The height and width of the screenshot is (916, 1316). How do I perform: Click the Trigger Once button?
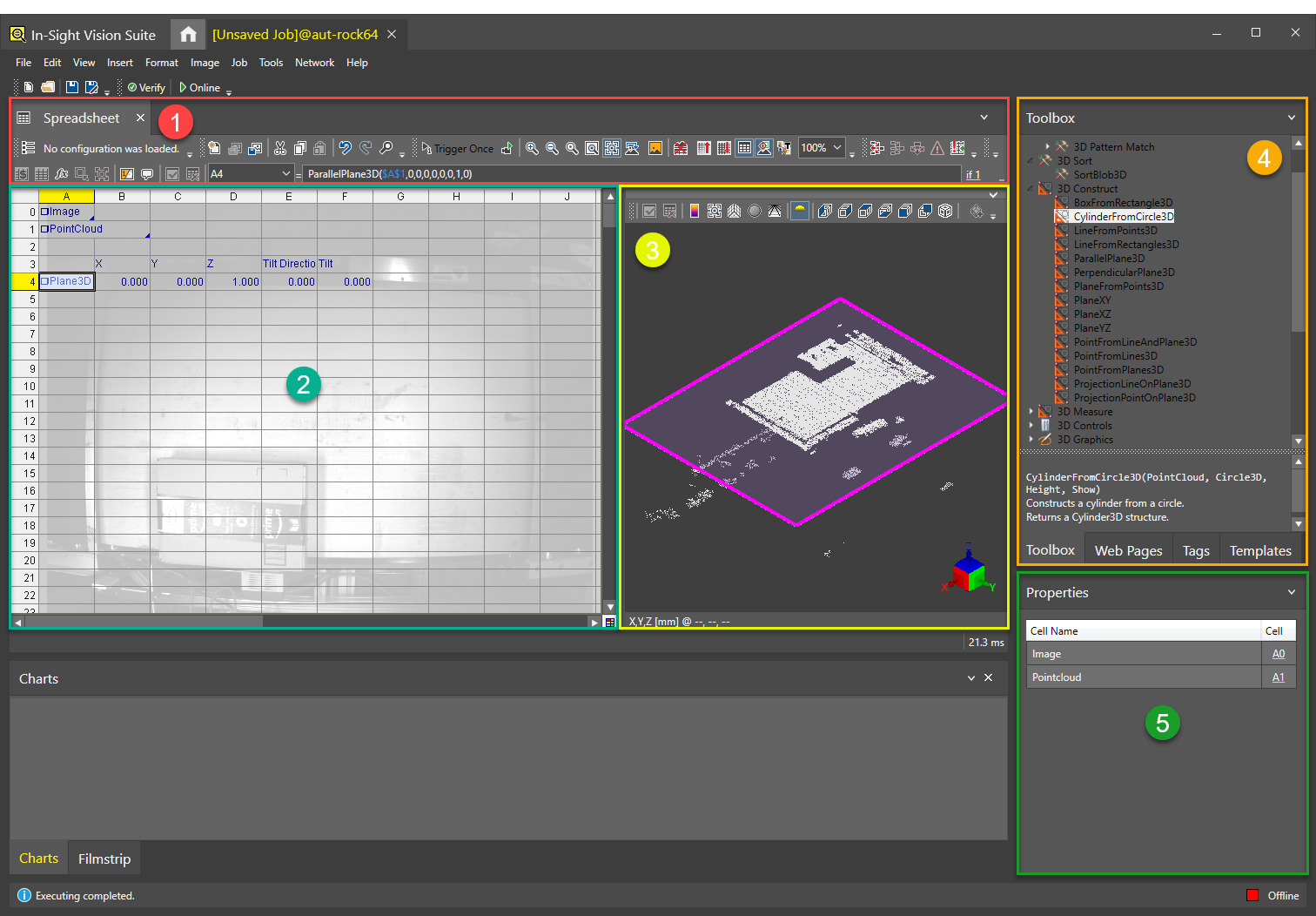pyautogui.click(x=457, y=149)
